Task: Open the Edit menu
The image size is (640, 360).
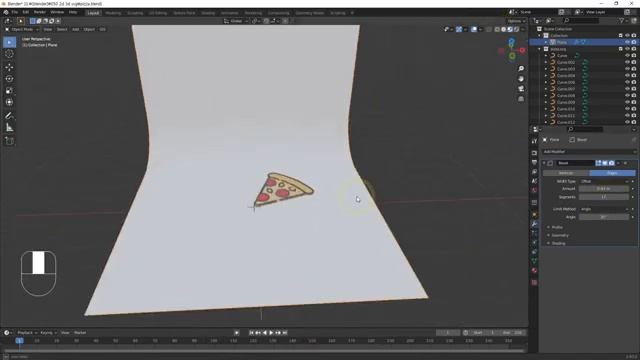Action: pyautogui.click(x=26, y=12)
